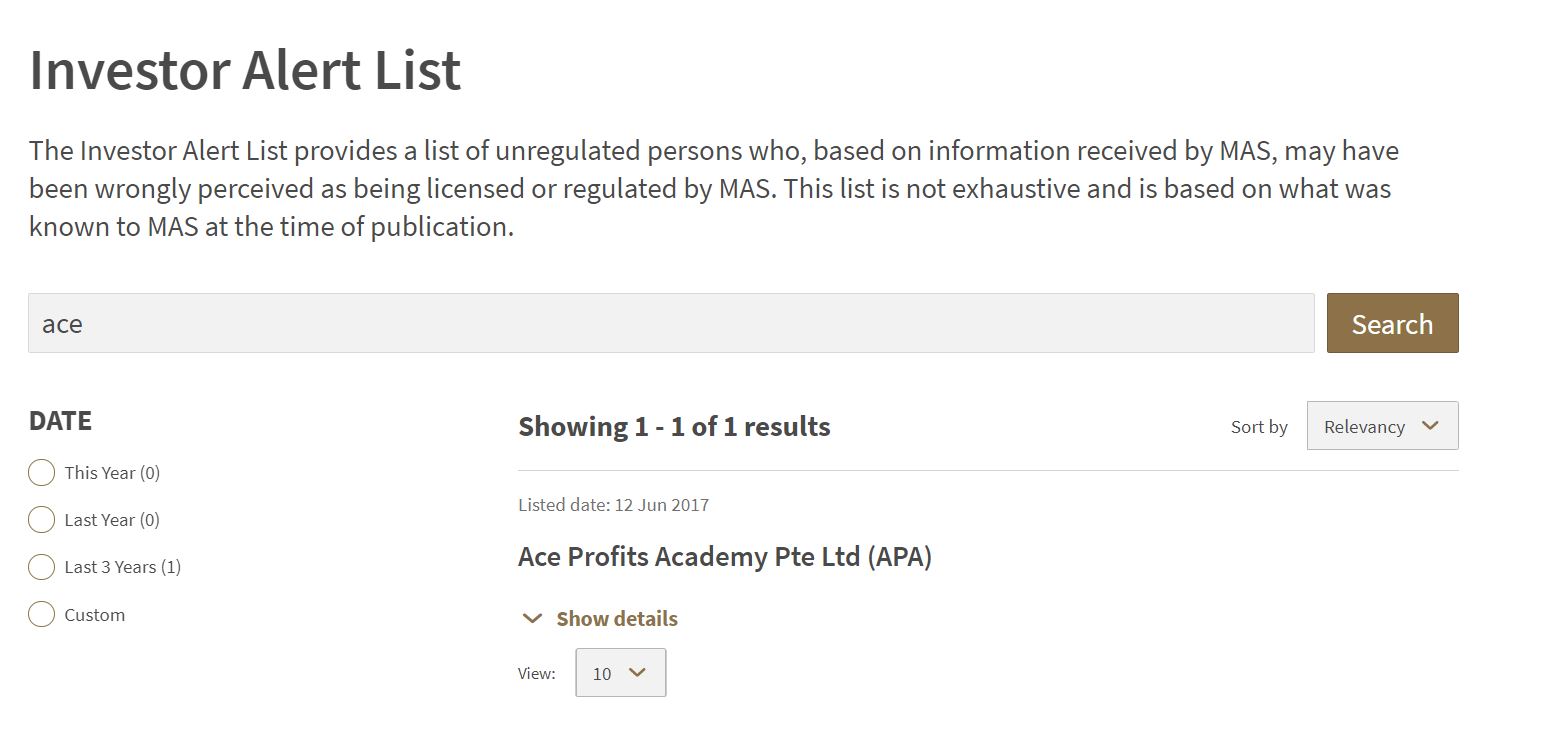1554x749 pixels.
Task: Open the Relevancy sort dropdown
Action: pos(1381,426)
